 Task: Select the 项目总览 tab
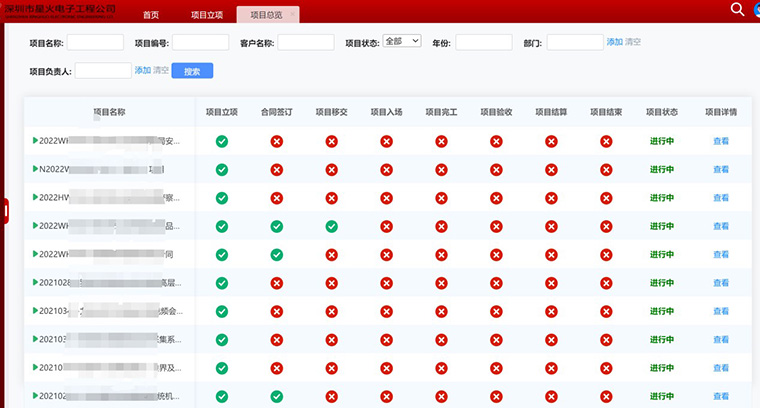(266, 15)
